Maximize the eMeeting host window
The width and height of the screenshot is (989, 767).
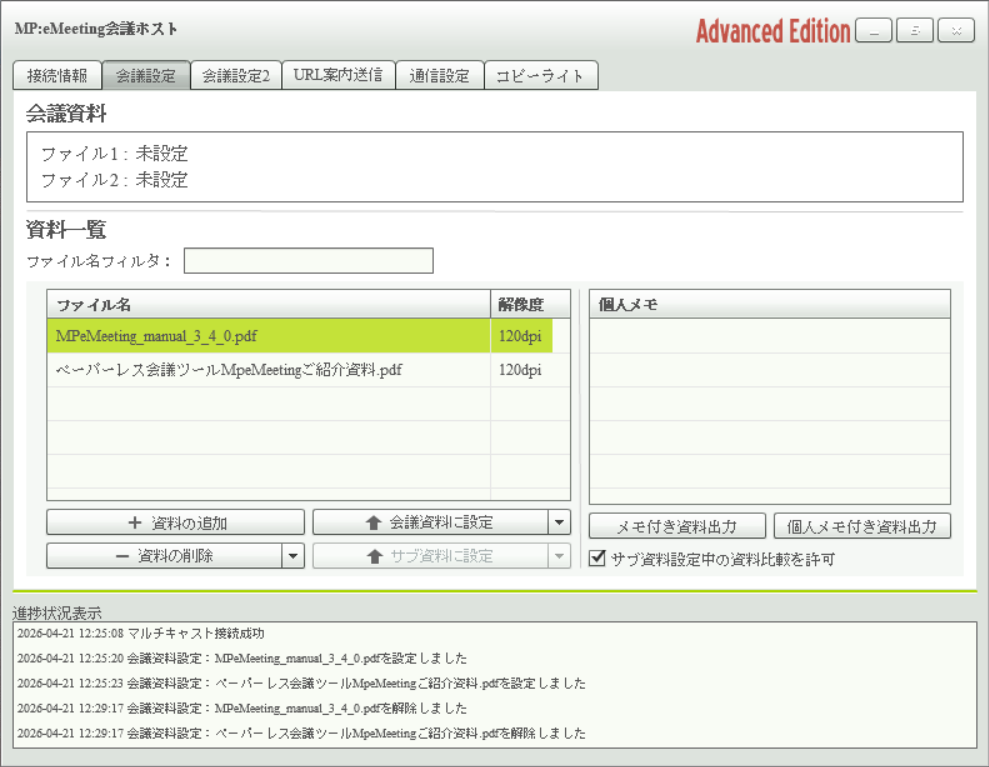914,31
